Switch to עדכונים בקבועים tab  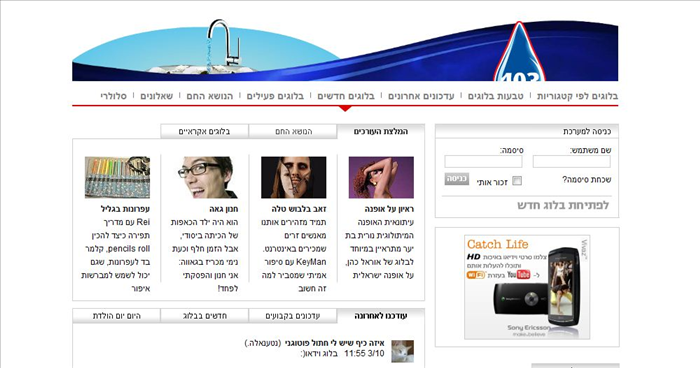tap(293, 316)
